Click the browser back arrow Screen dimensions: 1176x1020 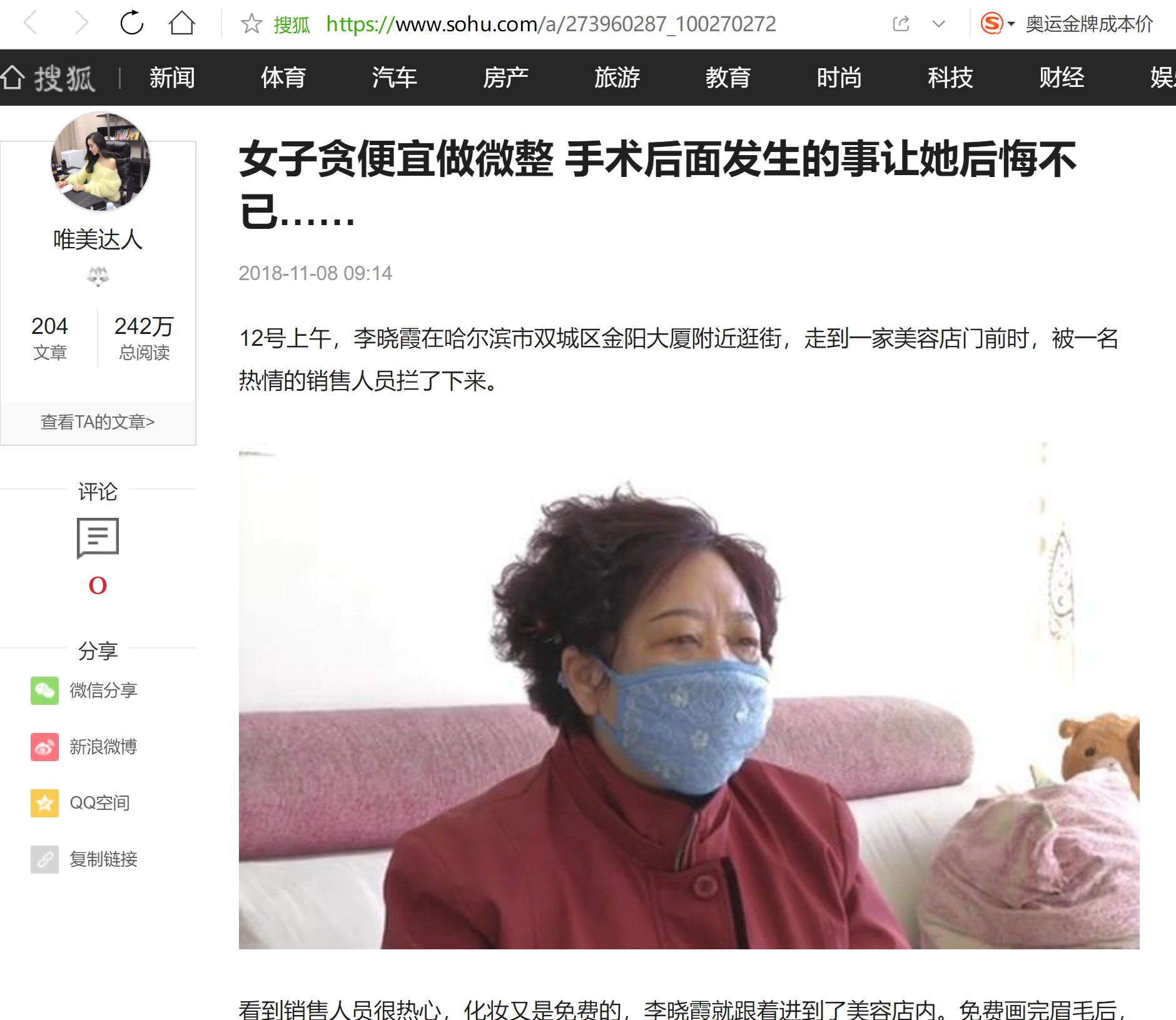[x=30, y=24]
